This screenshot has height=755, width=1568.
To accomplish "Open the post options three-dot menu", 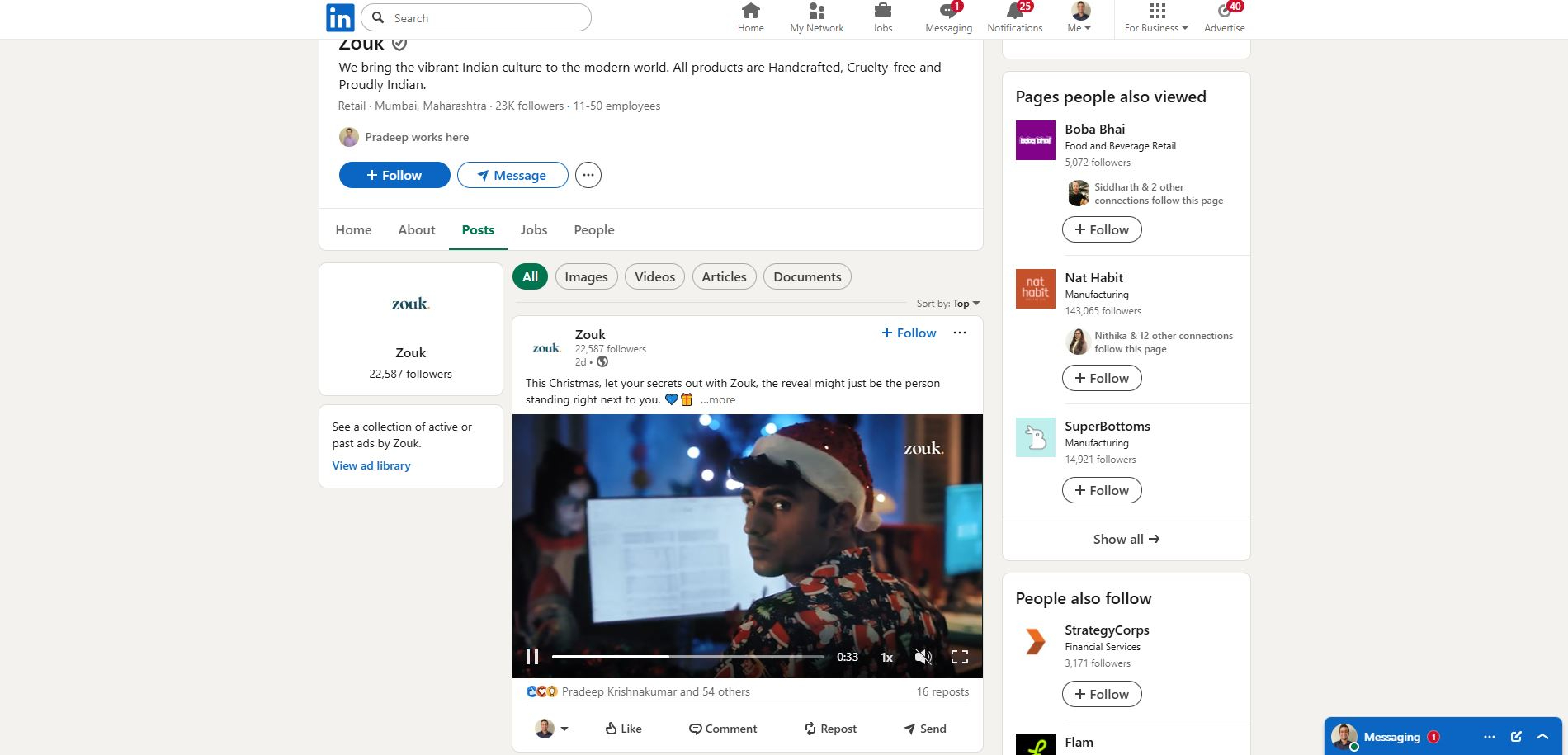I will coord(959,333).
